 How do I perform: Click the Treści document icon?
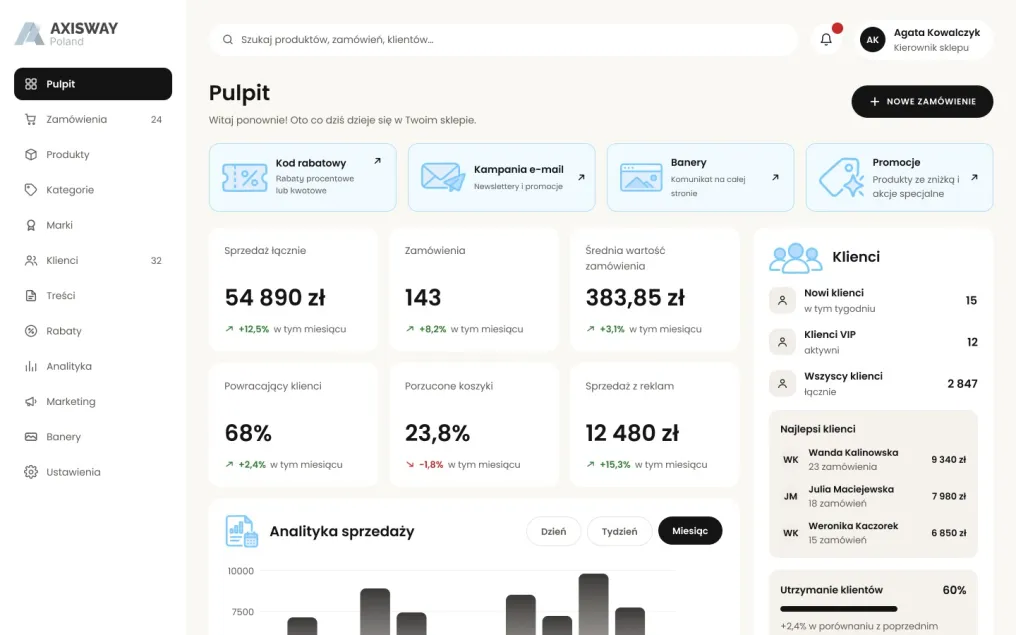(30, 295)
